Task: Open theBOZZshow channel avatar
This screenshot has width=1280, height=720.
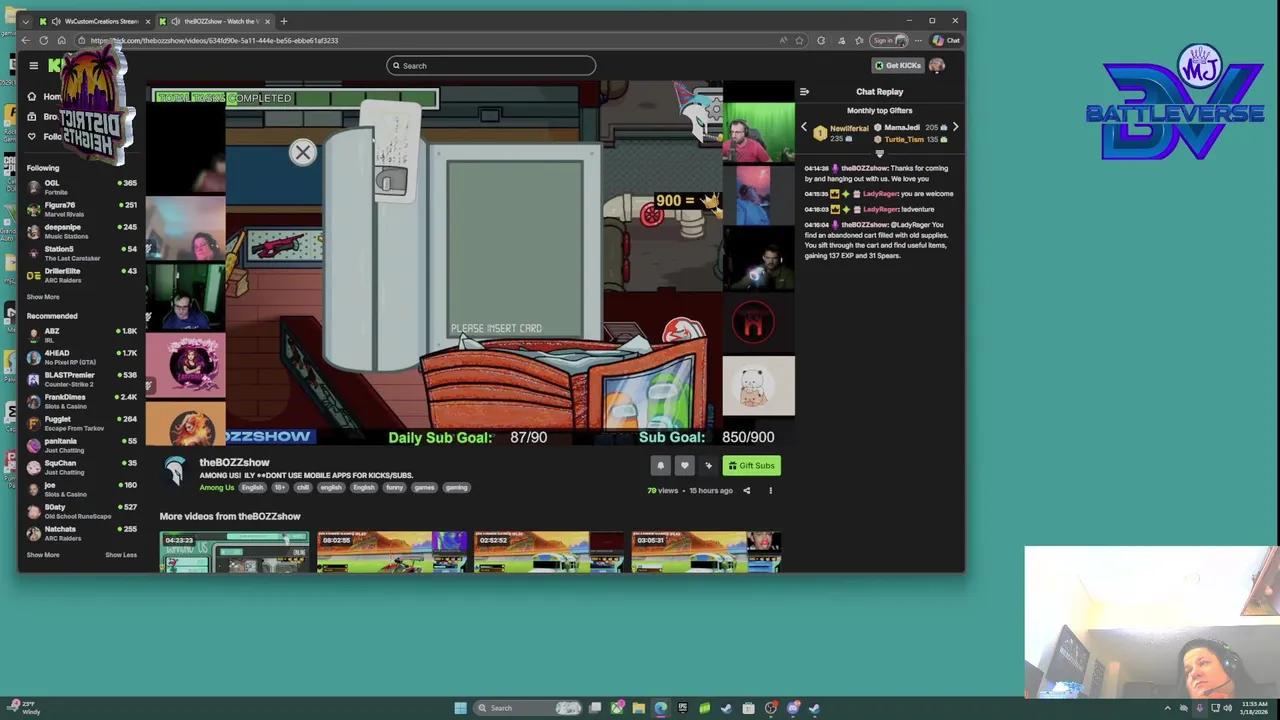Action: 175,472
